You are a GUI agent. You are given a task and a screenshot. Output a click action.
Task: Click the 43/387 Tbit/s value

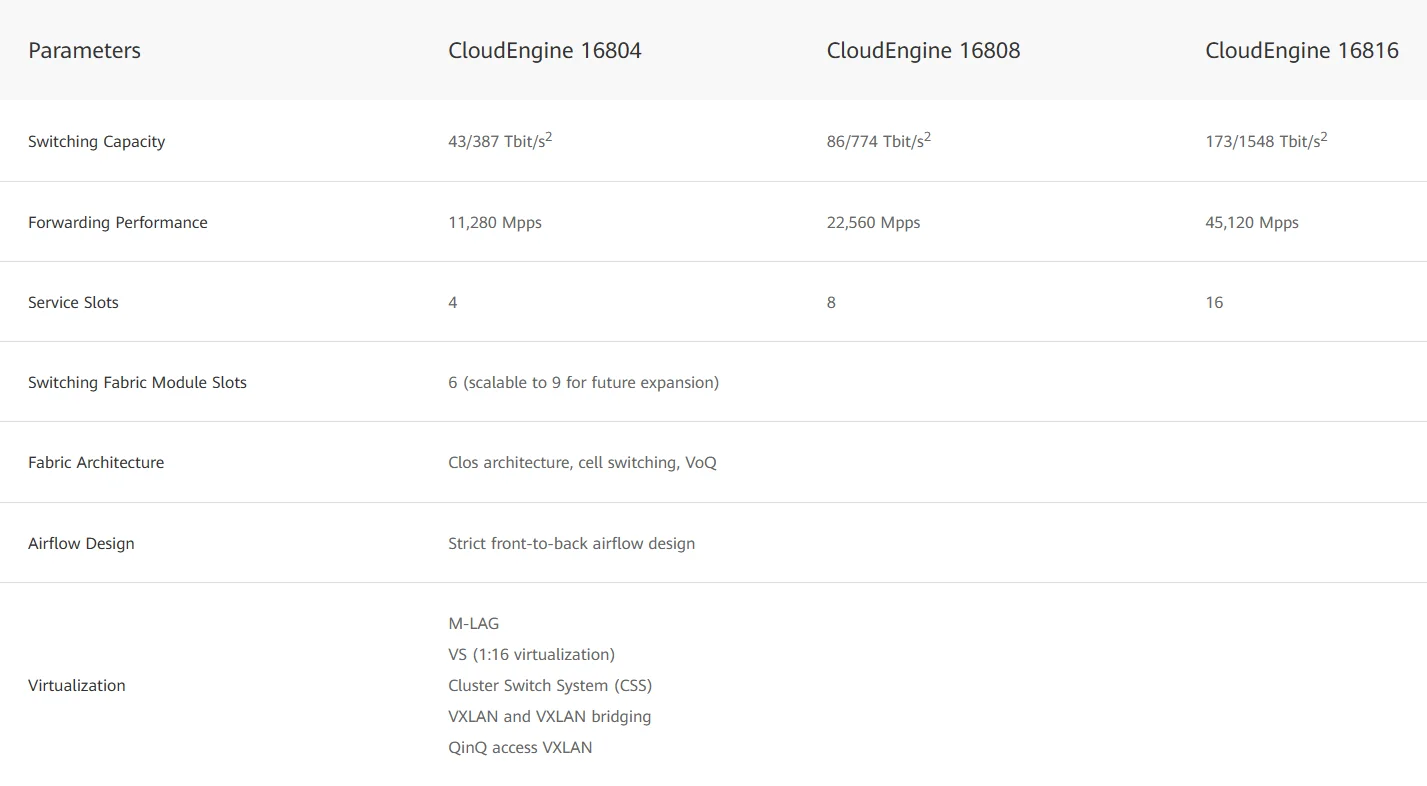(499, 141)
